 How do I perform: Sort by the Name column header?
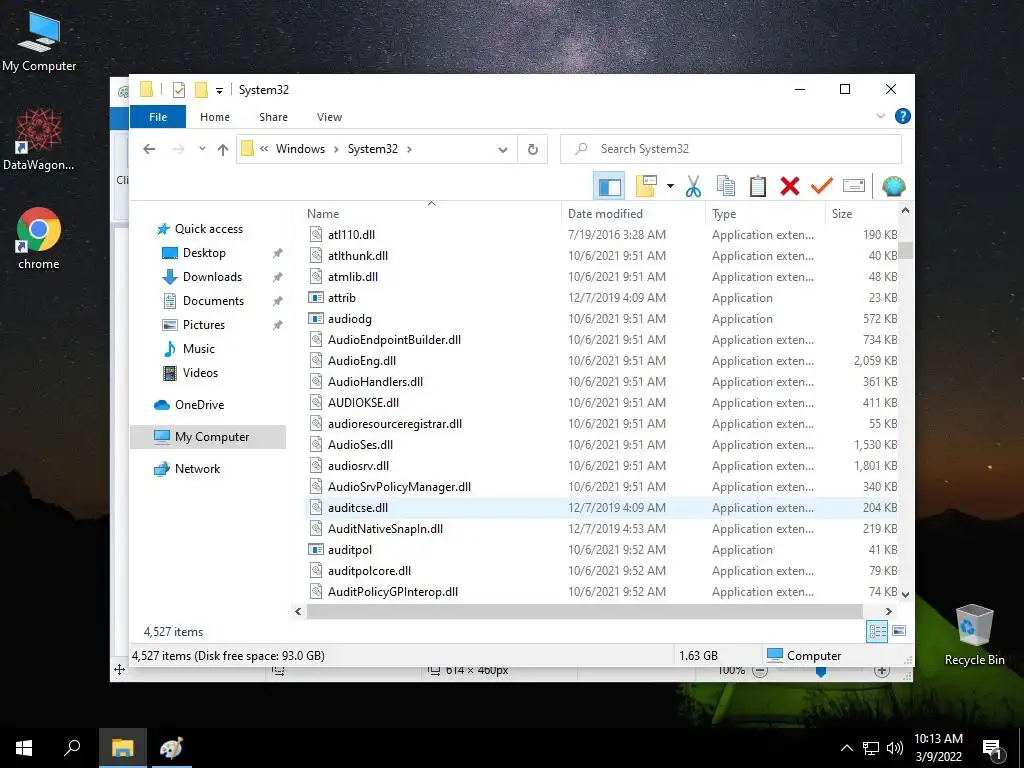[x=323, y=214]
